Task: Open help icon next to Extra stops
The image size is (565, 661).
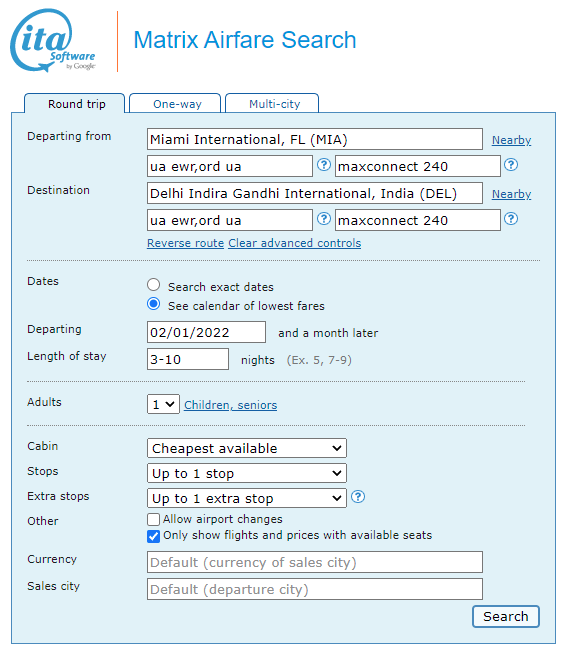Action: (x=358, y=497)
